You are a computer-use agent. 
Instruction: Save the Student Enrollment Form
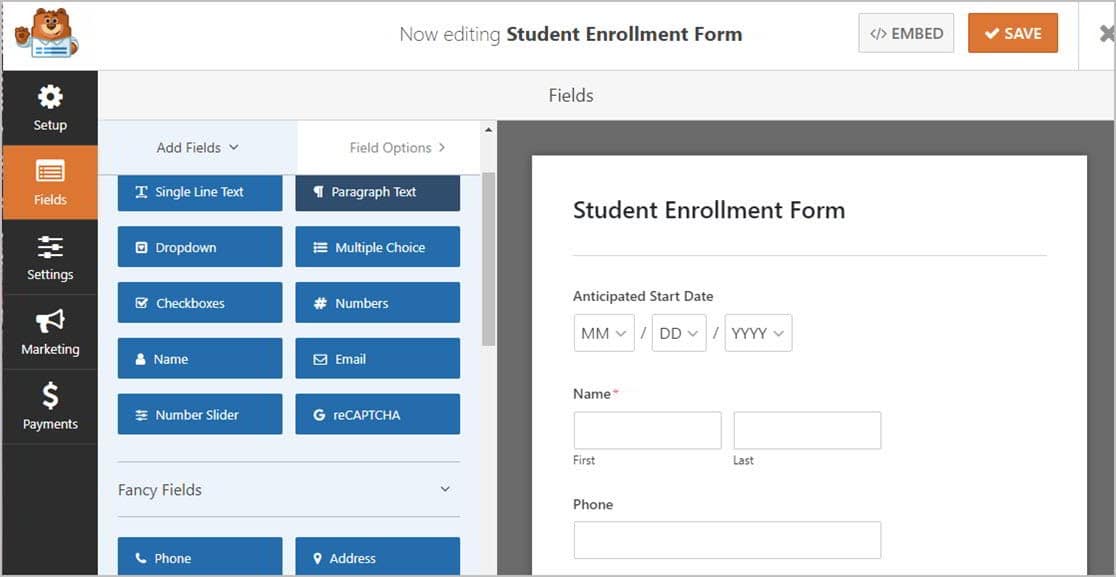1012,33
